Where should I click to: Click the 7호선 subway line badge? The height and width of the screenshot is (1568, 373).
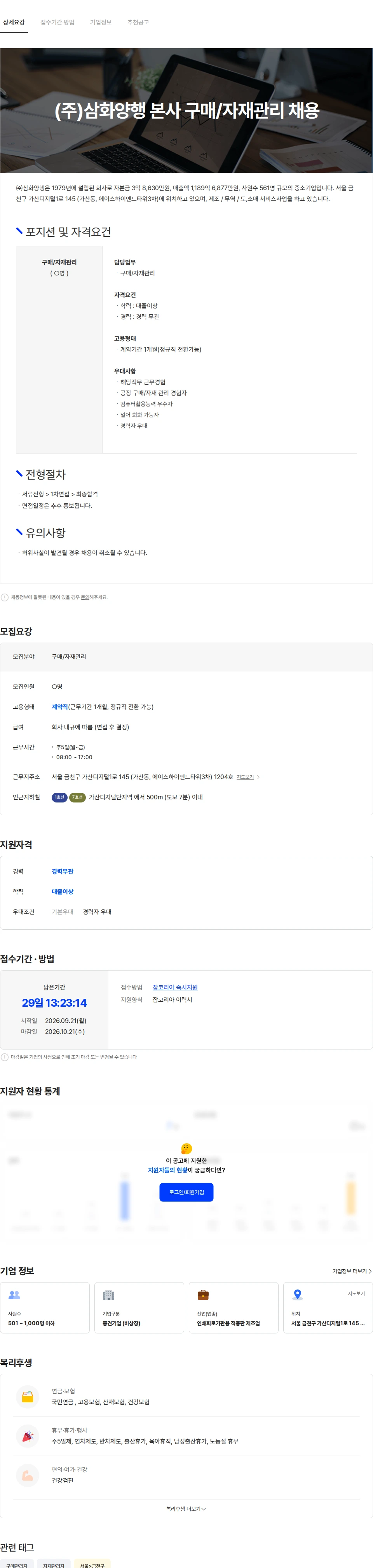click(77, 797)
